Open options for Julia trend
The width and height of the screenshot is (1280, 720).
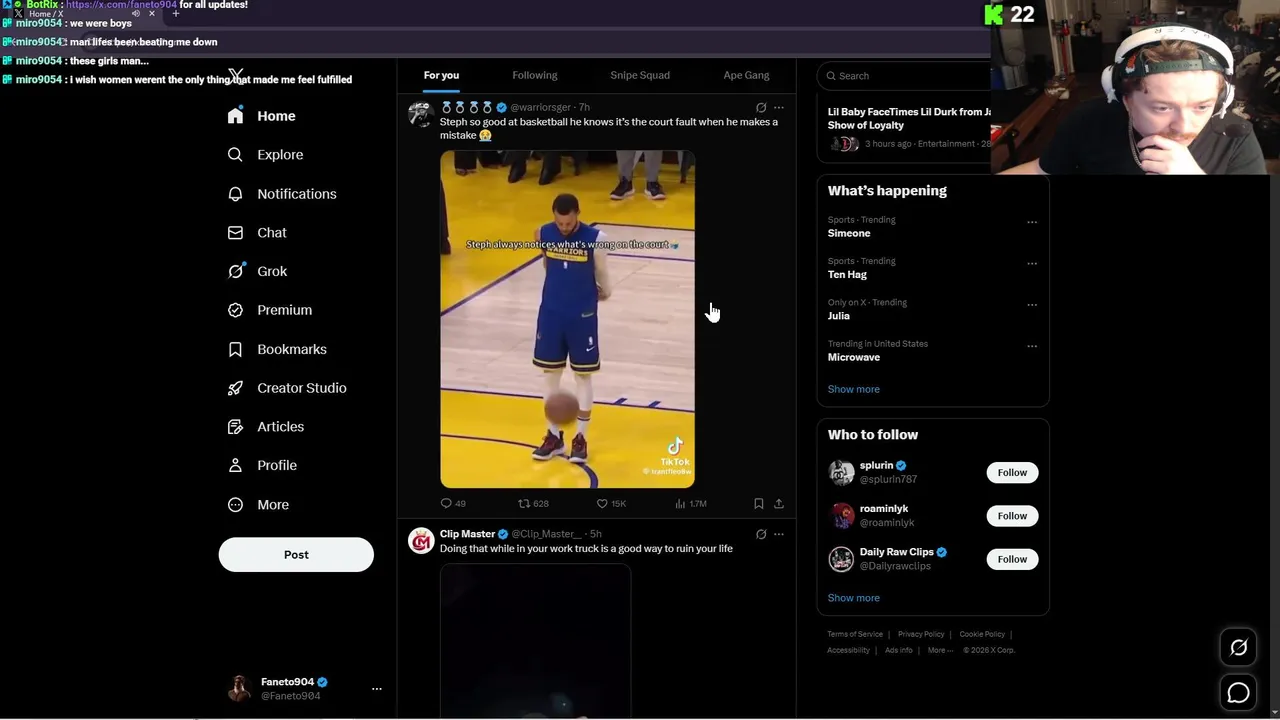[x=1032, y=305]
